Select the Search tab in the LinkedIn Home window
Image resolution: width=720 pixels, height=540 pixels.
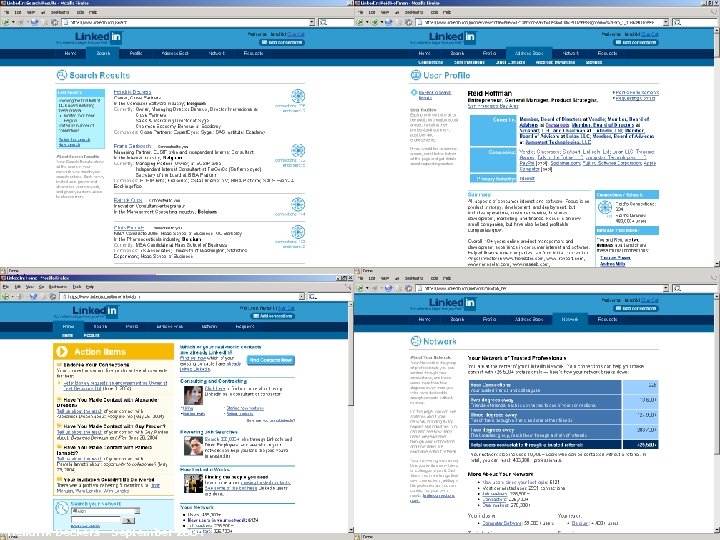(x=100, y=326)
